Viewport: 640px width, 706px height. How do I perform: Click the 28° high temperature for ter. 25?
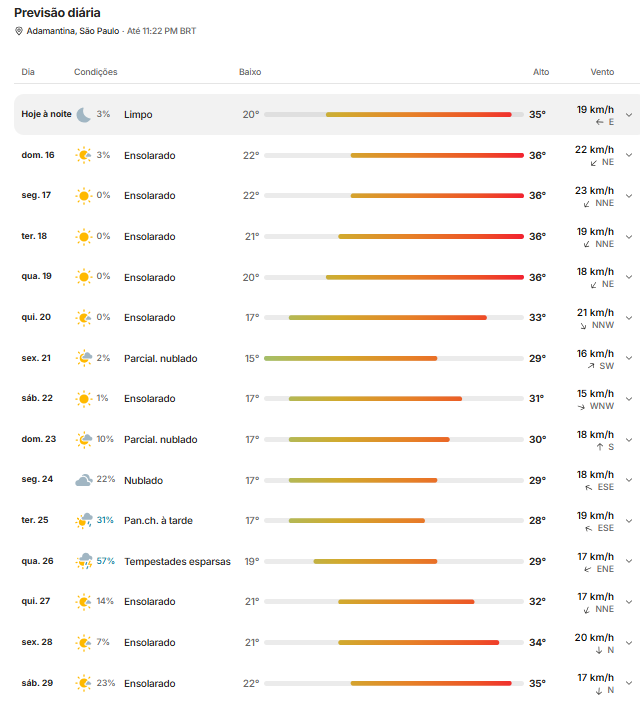point(537,520)
